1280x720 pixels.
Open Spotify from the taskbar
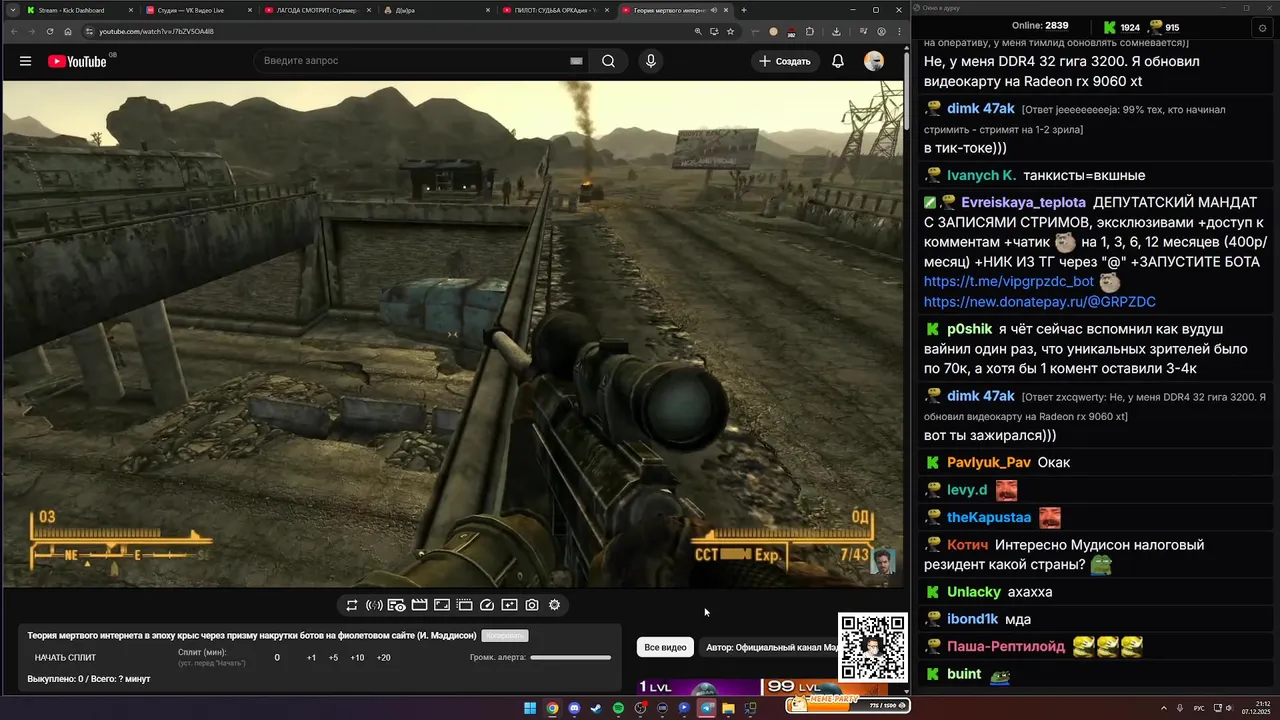coord(618,708)
